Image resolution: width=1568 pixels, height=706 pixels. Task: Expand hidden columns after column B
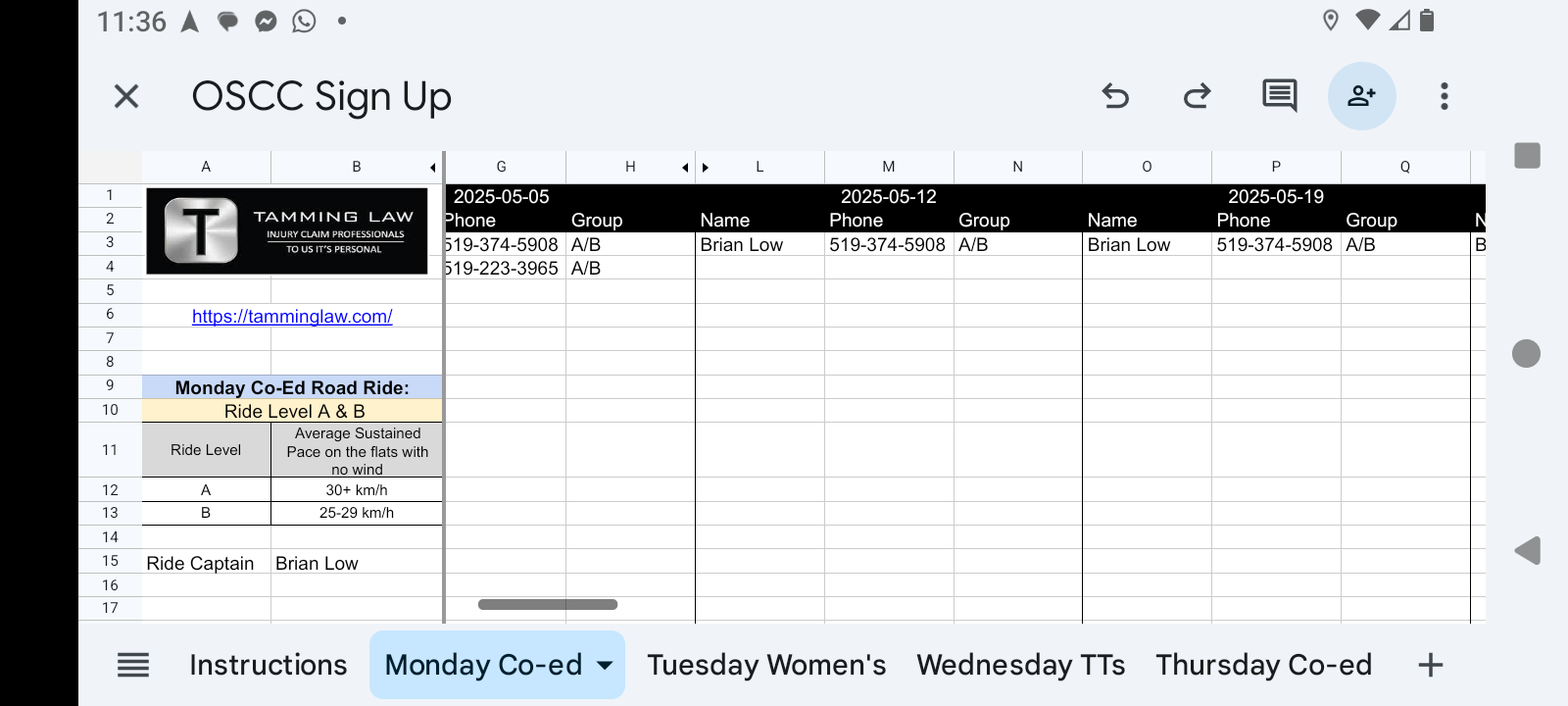pyautogui.click(x=432, y=168)
